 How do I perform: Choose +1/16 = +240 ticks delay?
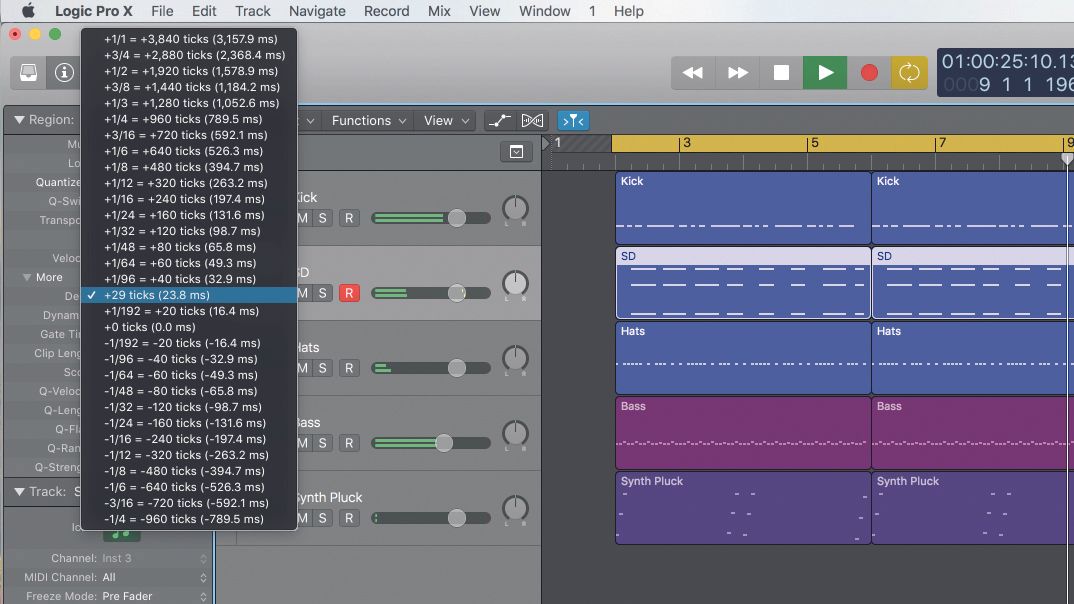[189, 199]
